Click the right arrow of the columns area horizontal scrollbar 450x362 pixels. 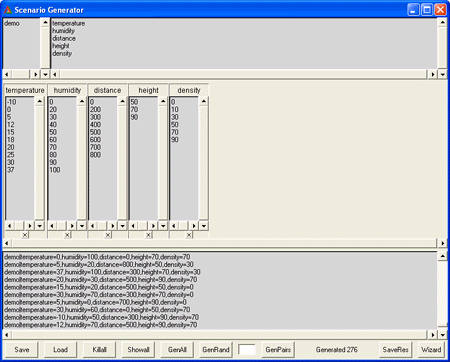(442, 243)
